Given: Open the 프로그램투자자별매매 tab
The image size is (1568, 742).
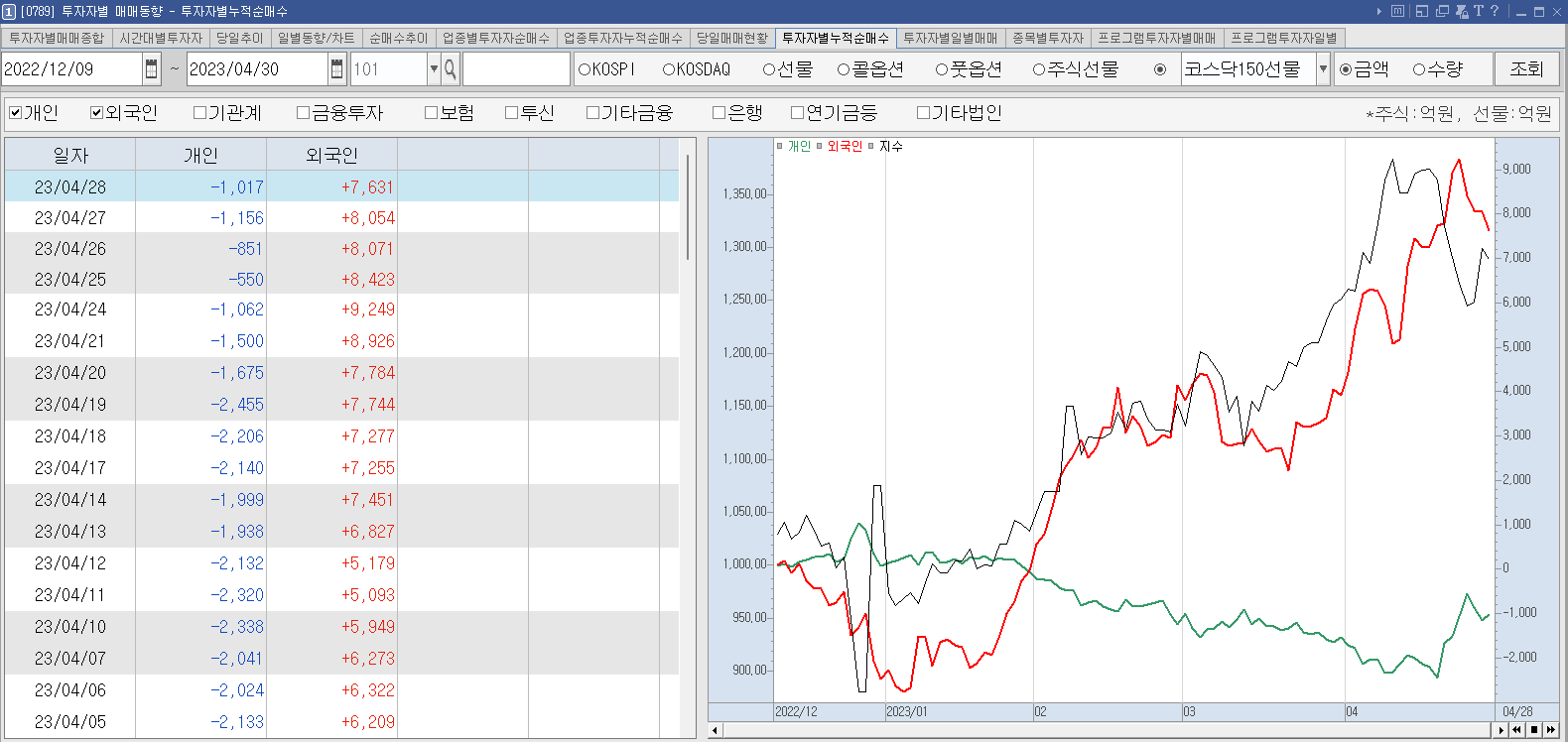Looking at the screenshot, I should pyautogui.click(x=1156, y=38).
